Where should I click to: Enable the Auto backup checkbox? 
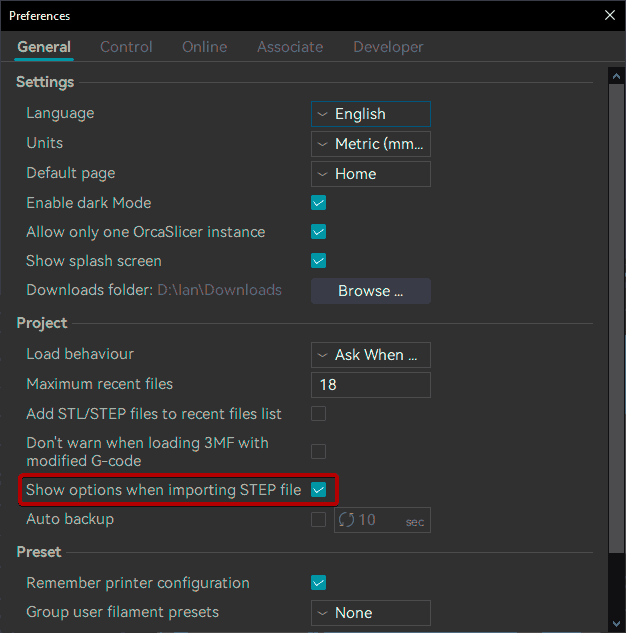click(318, 520)
